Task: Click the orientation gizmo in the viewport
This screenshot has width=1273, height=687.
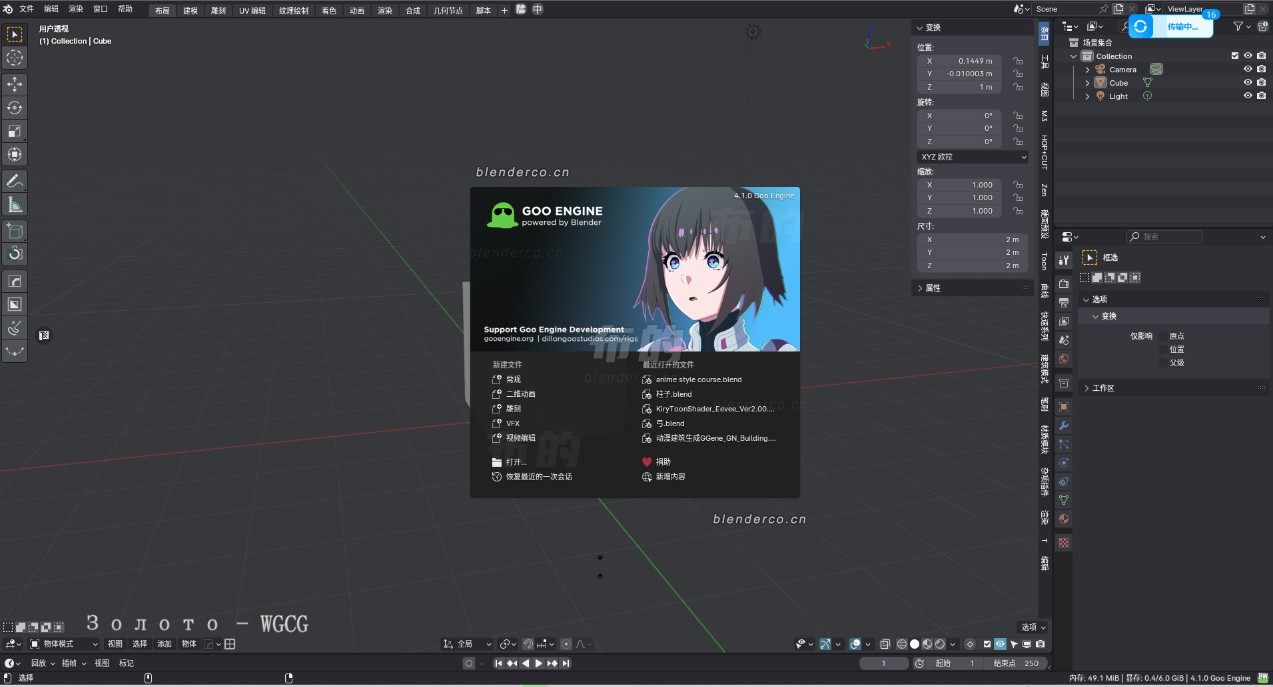Action: 877,40
